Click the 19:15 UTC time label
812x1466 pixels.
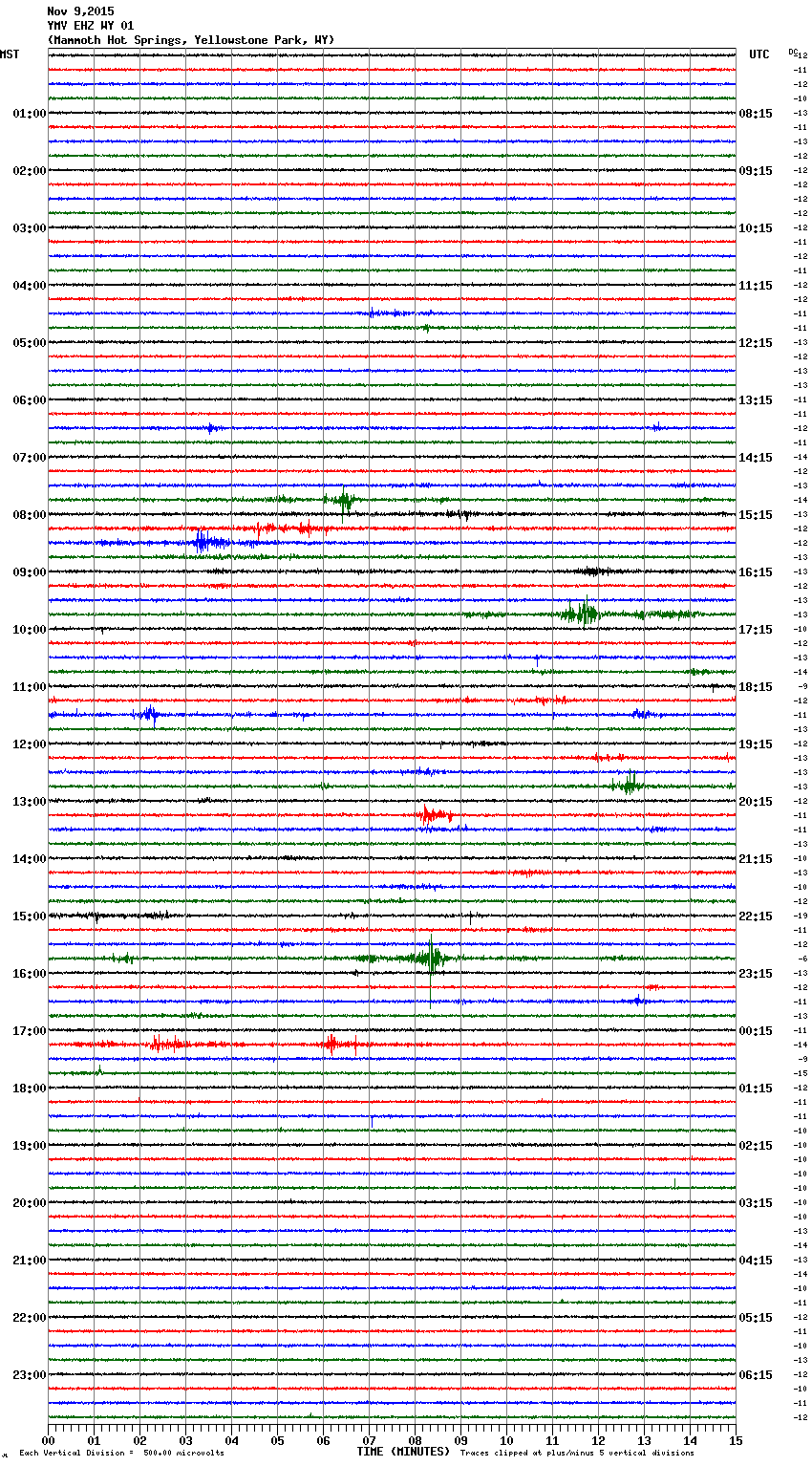pyautogui.click(x=756, y=744)
